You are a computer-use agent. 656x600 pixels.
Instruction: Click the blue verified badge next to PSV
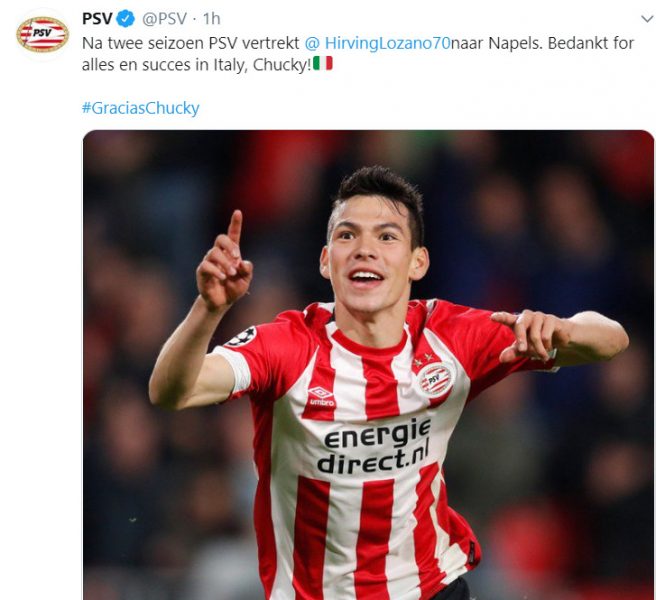click(126, 19)
